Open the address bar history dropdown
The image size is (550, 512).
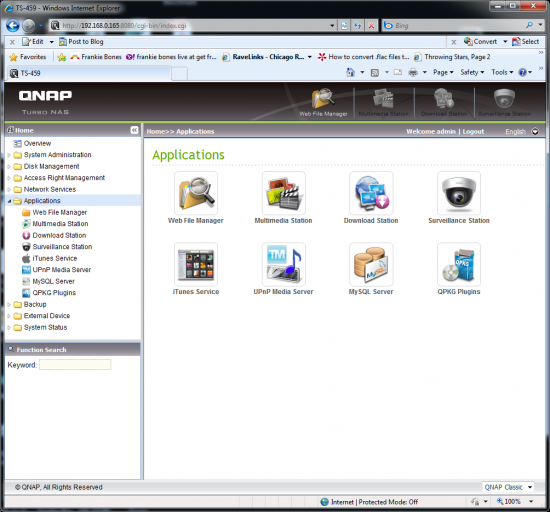click(x=332, y=26)
